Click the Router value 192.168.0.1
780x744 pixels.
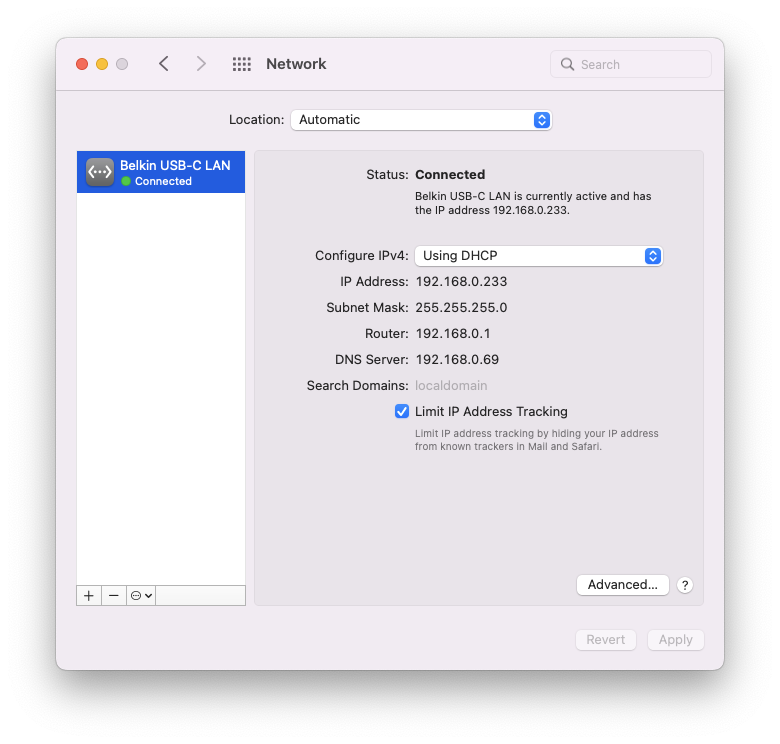[x=453, y=333]
